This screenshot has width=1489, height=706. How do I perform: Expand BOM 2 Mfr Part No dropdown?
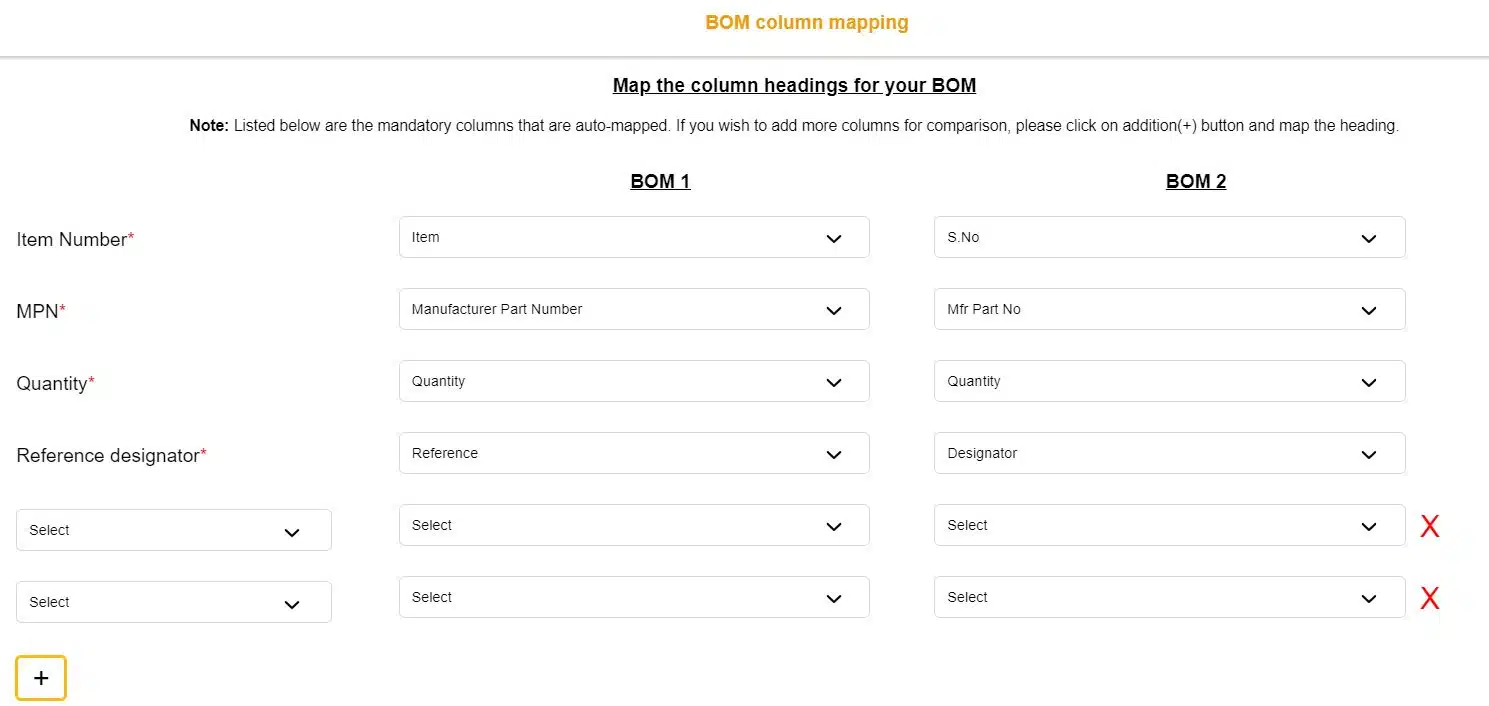click(1169, 309)
